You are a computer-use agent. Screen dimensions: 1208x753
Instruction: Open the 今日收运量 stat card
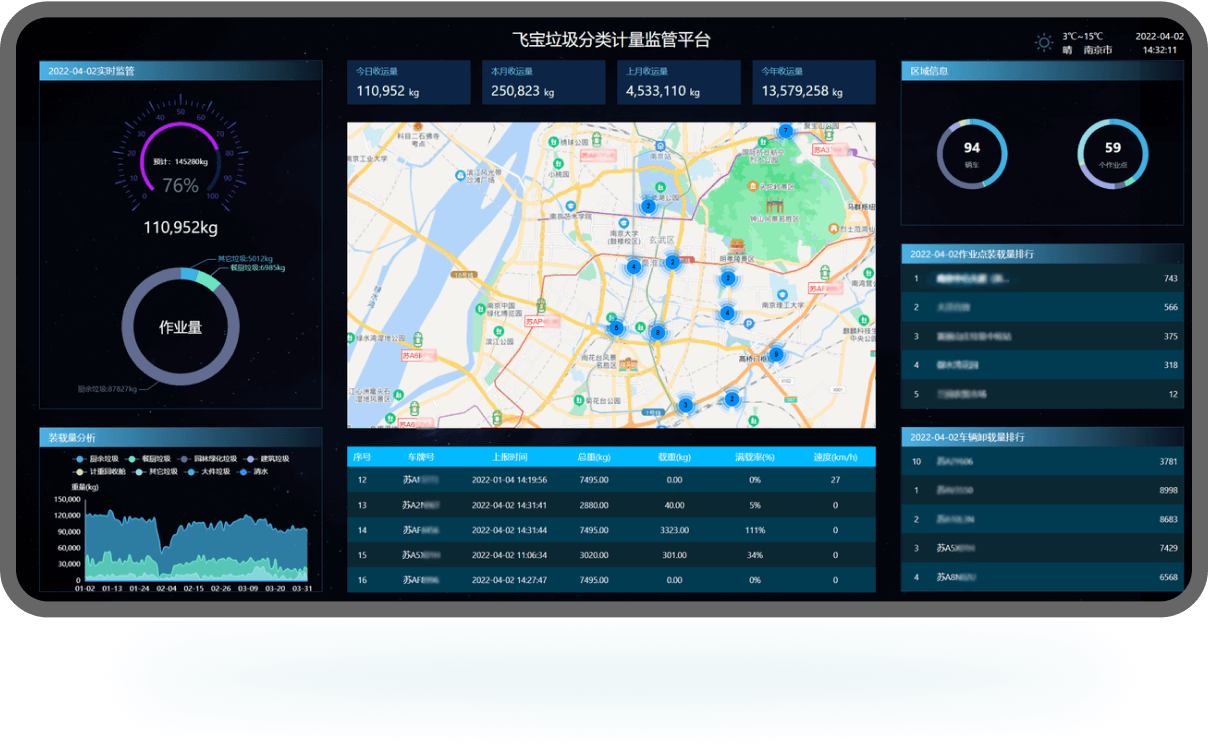coord(409,82)
